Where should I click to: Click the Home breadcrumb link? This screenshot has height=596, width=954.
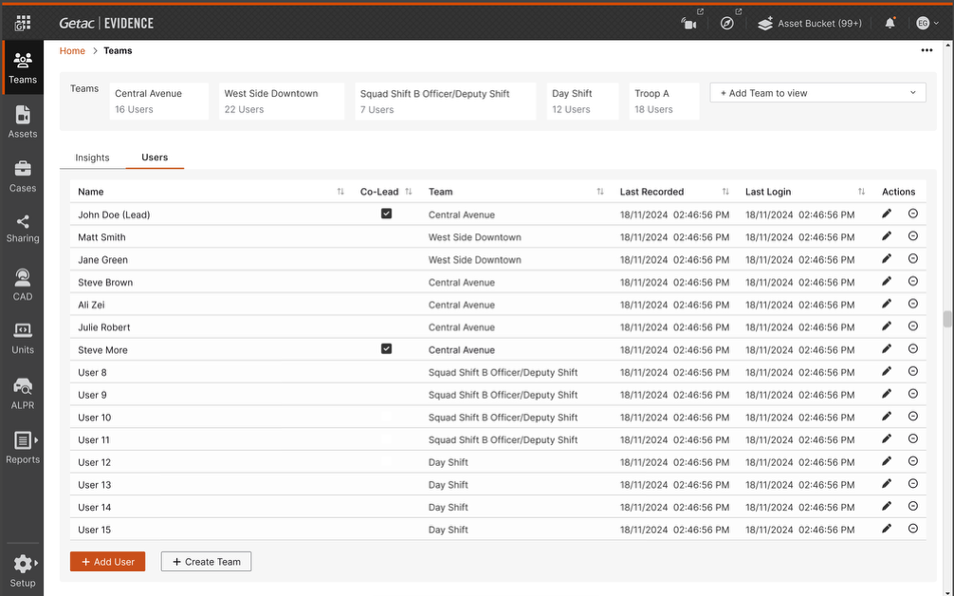72,51
